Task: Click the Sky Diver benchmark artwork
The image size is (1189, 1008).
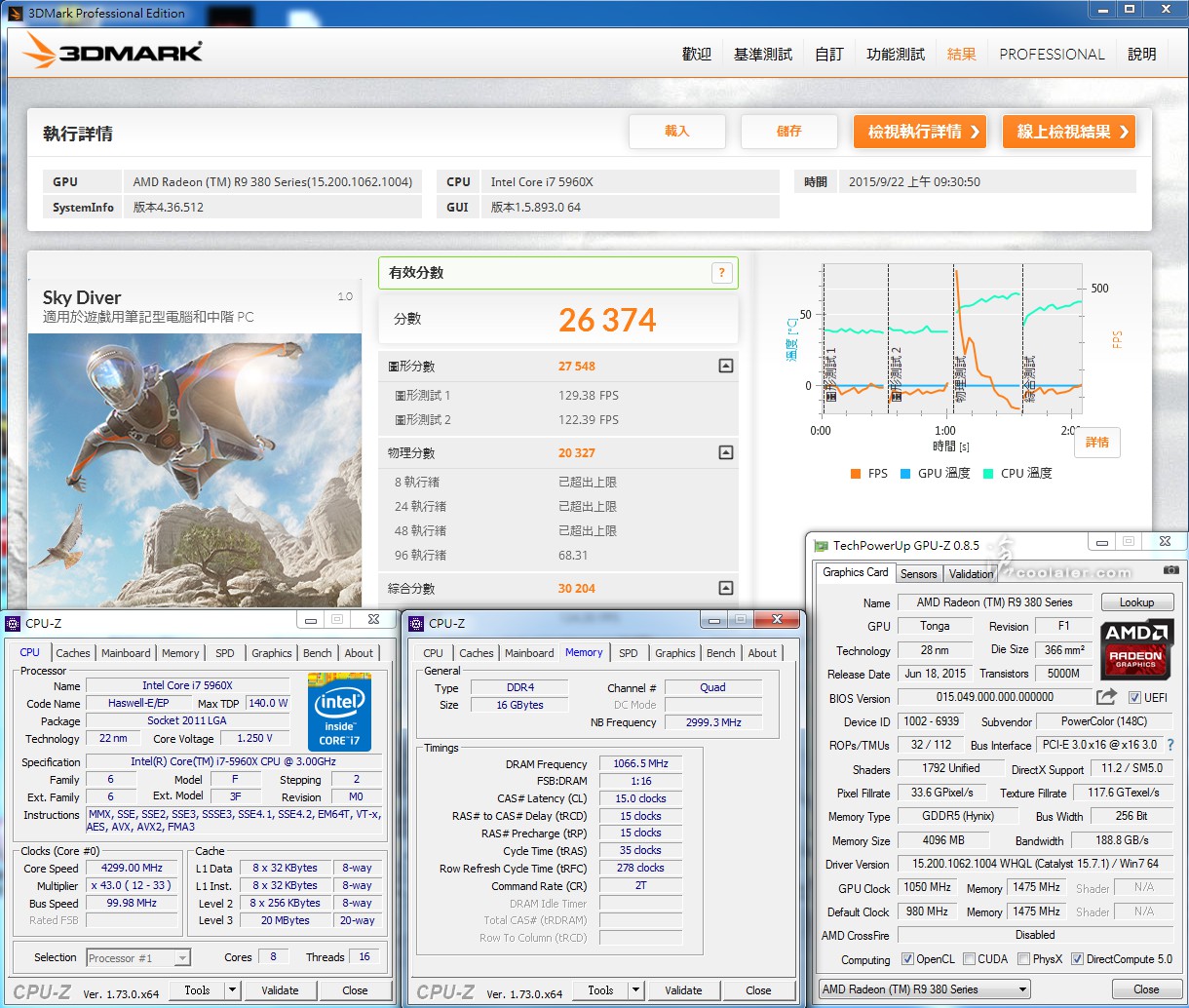Action: tap(195, 471)
